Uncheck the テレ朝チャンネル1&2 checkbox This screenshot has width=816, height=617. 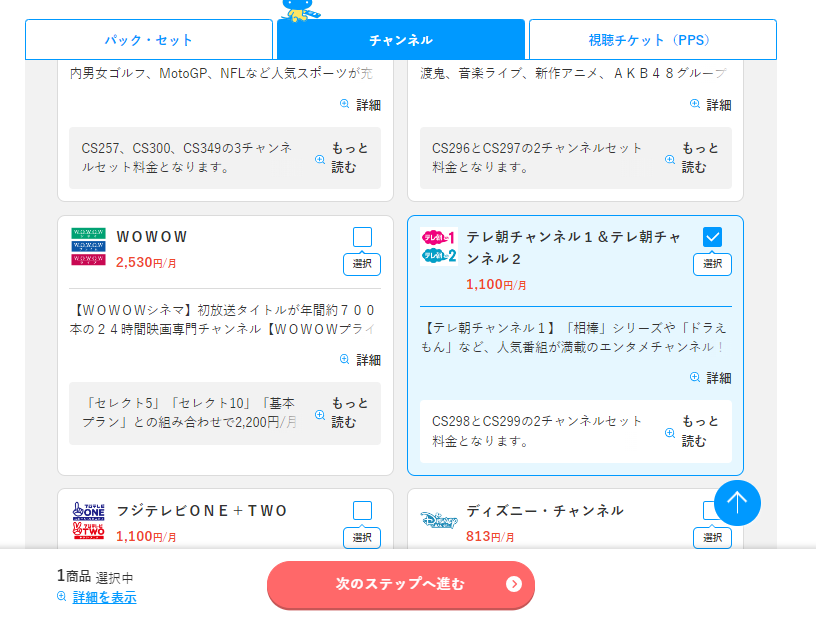pyautogui.click(x=712, y=237)
